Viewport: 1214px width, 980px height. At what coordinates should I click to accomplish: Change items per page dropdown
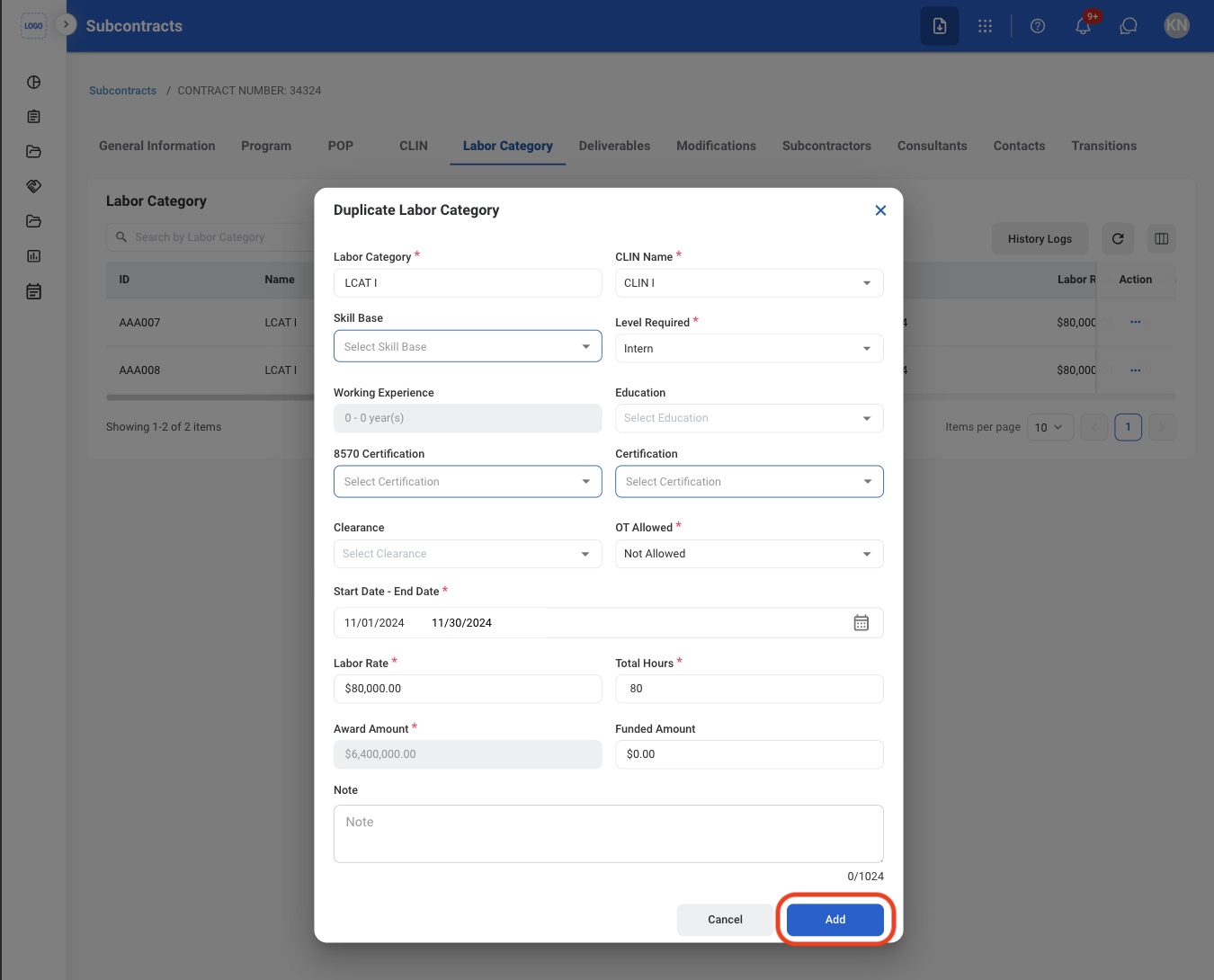click(x=1049, y=427)
